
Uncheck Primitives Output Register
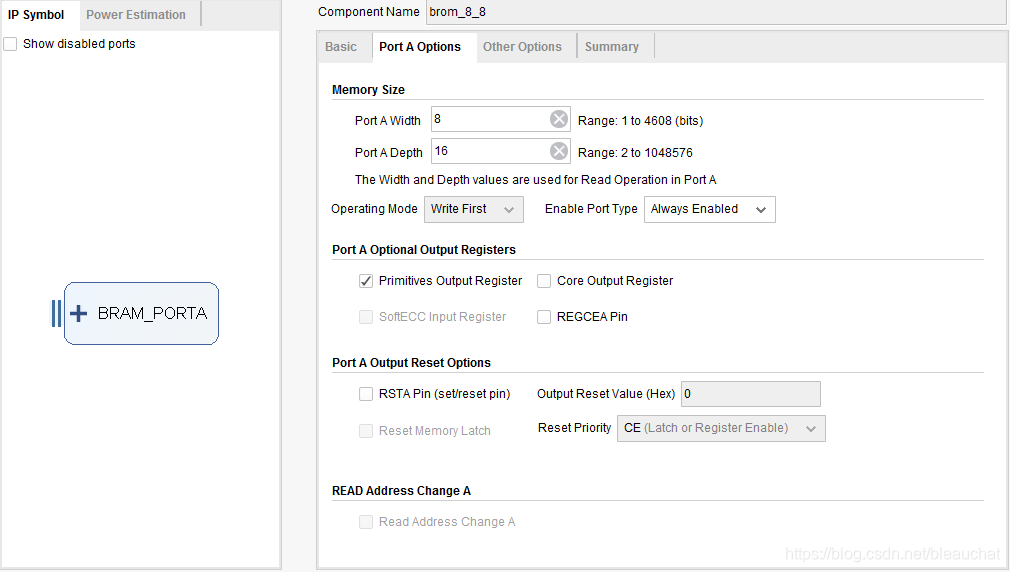366,281
